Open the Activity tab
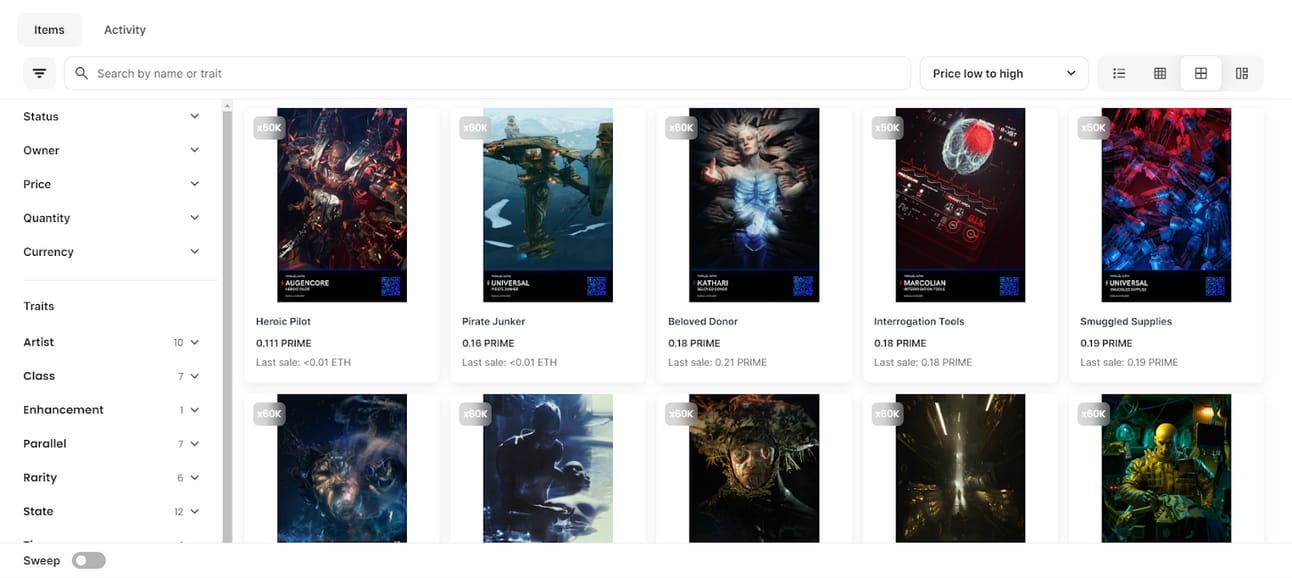This screenshot has width=1292, height=578. (x=125, y=30)
